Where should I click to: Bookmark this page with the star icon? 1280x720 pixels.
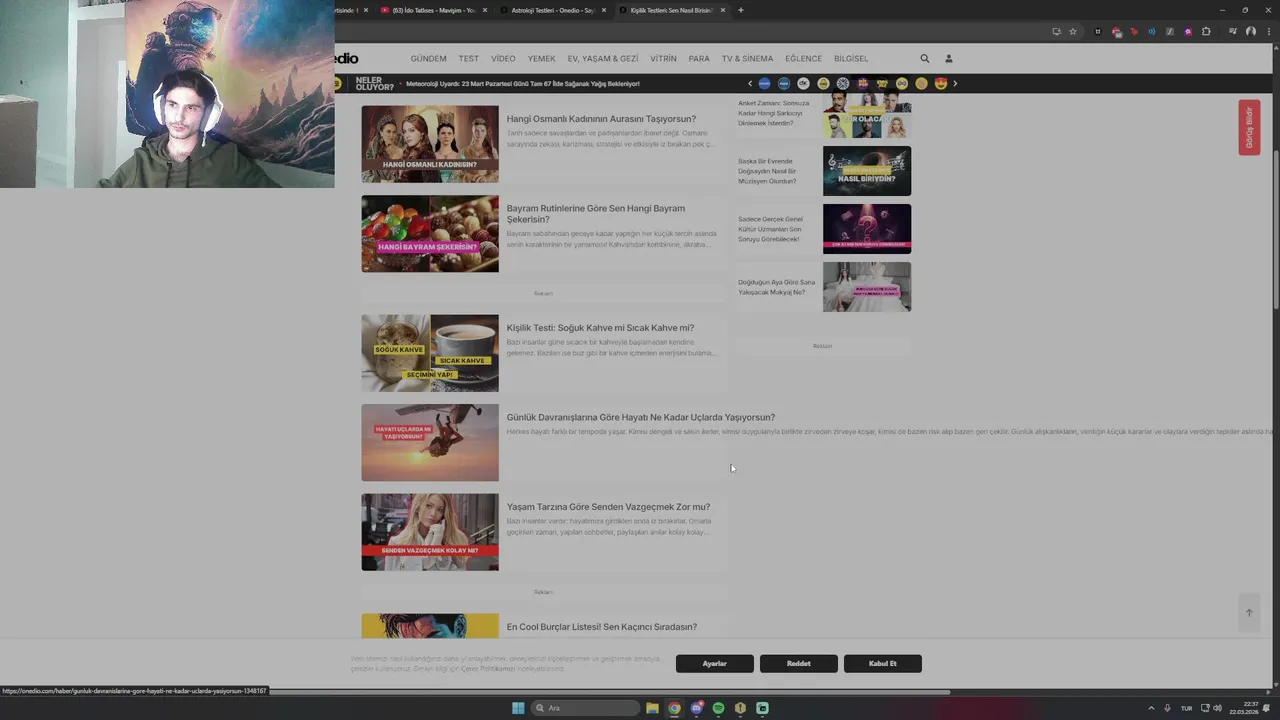[x=1073, y=31]
